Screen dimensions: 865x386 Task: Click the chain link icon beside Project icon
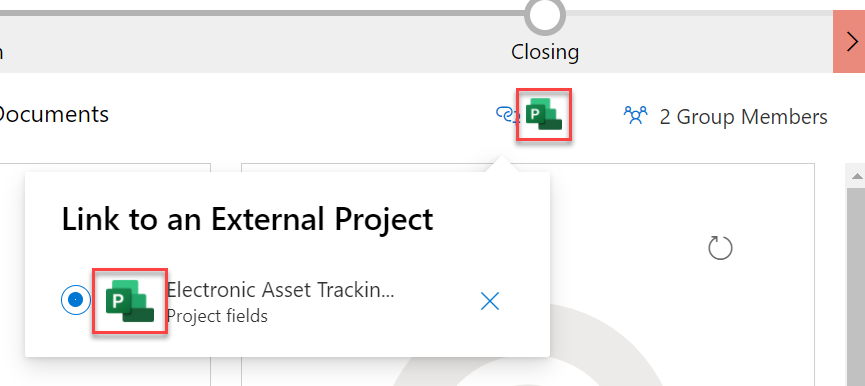(507, 114)
